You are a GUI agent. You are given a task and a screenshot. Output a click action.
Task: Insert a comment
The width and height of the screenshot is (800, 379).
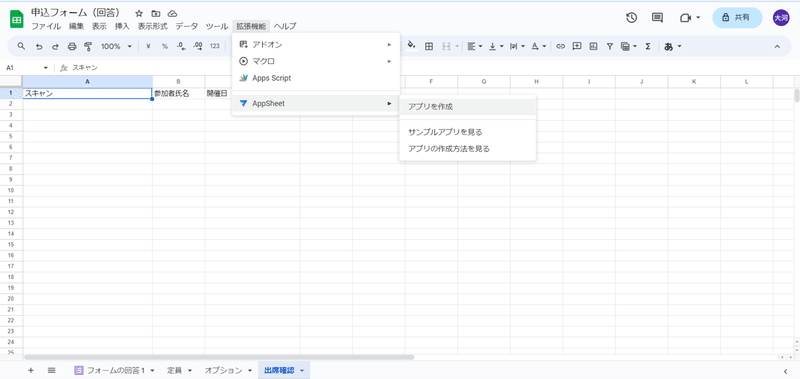pyautogui.click(x=577, y=46)
